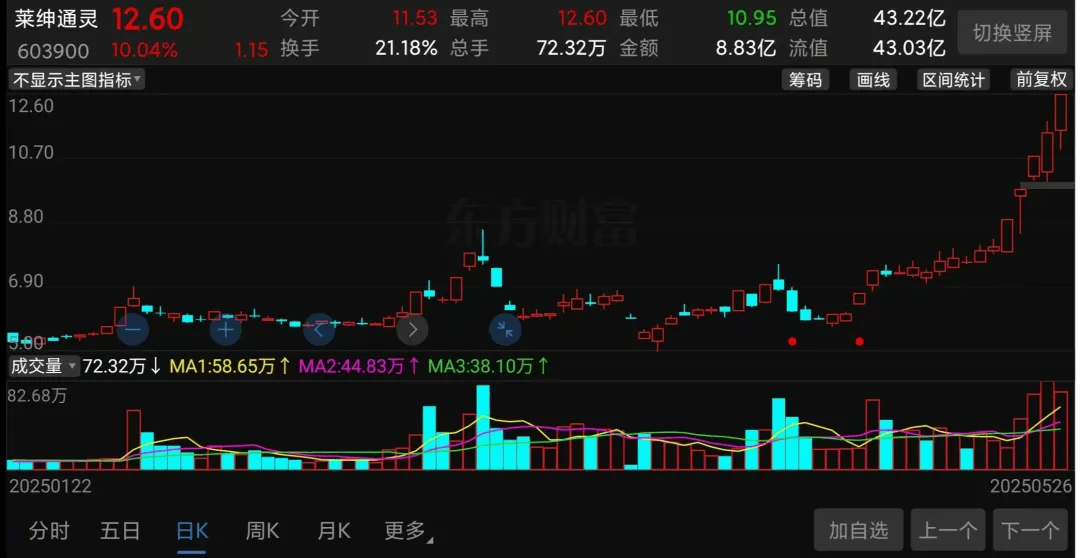
Task: Select the 日K tab
Action: (x=191, y=530)
